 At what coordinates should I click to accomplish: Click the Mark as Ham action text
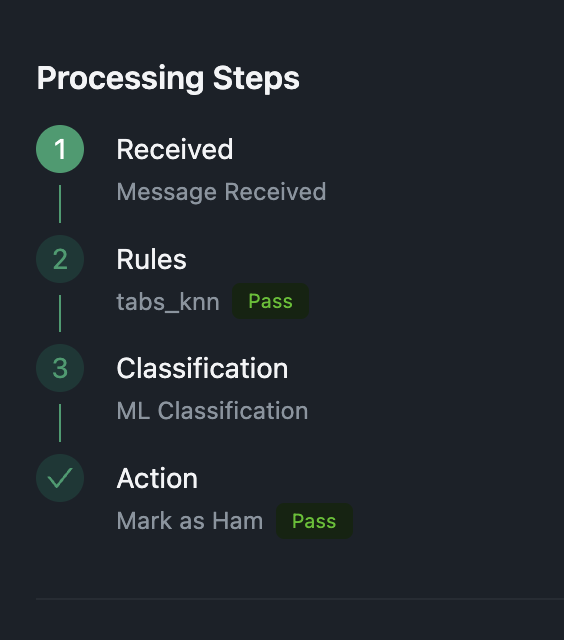click(x=190, y=521)
